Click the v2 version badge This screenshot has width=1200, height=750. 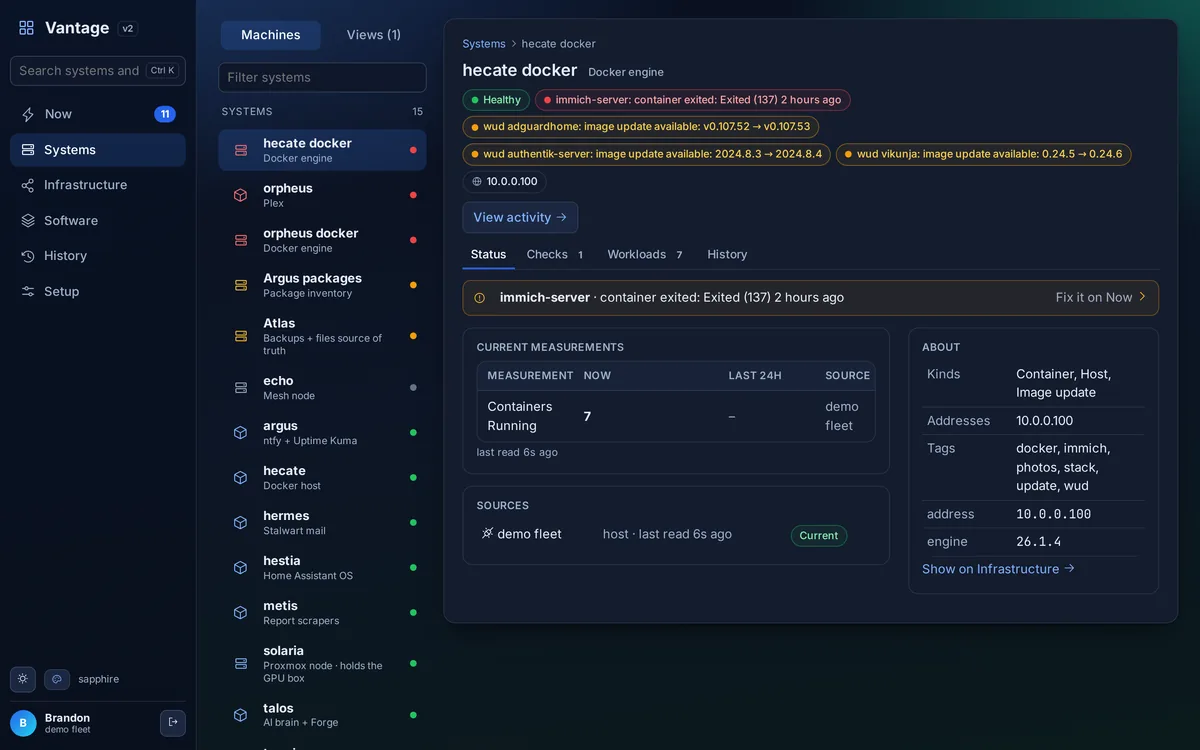pyautogui.click(x=128, y=28)
